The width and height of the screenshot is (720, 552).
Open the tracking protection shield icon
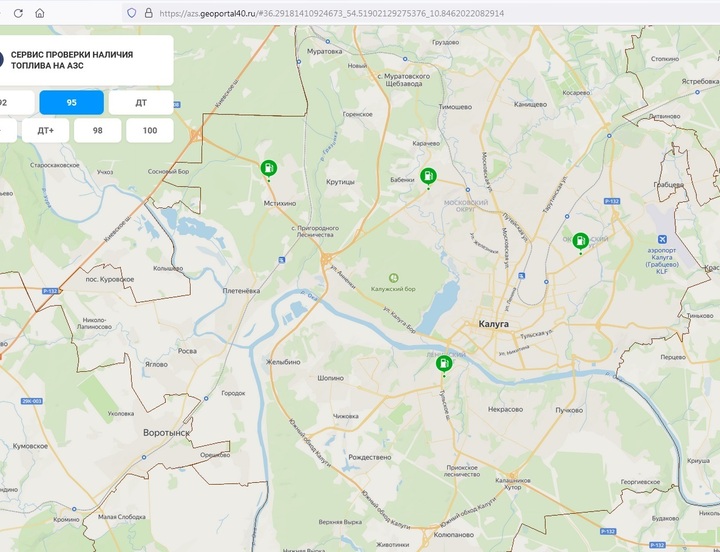pos(131,13)
